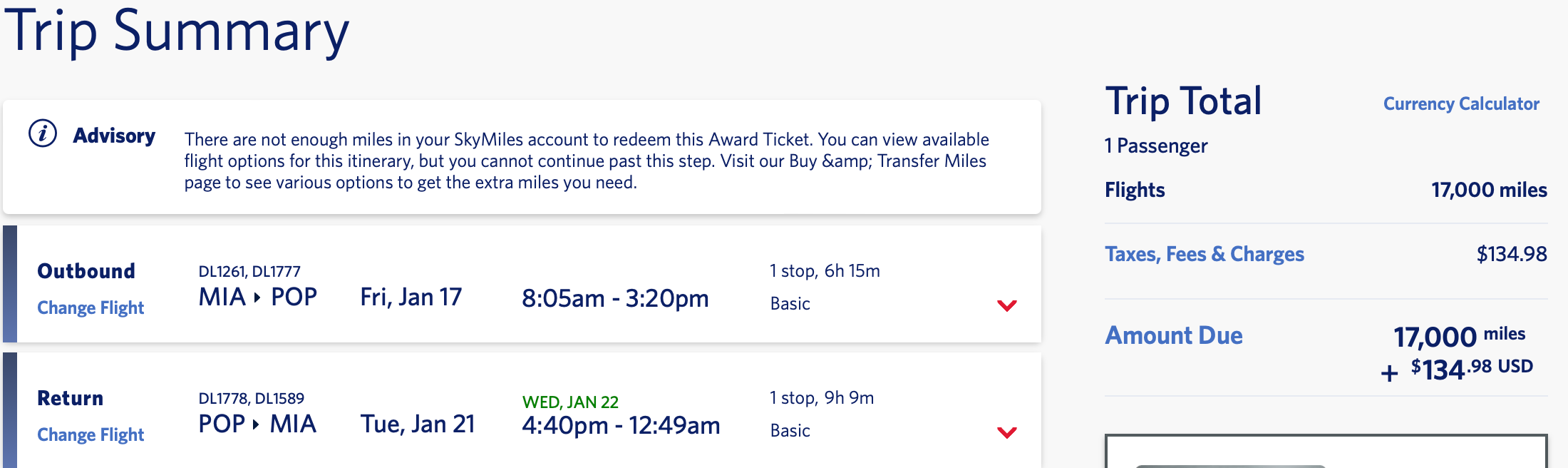Click the Advisory information icon
1568x468 pixels.
click(43, 133)
